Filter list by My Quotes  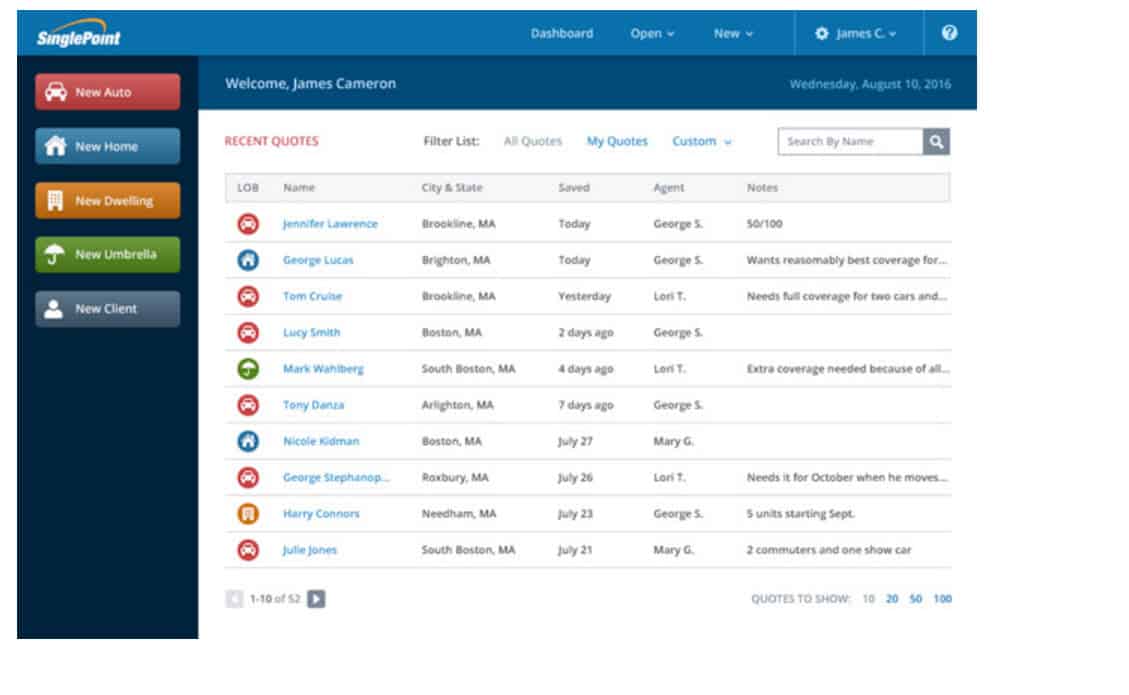coord(617,141)
